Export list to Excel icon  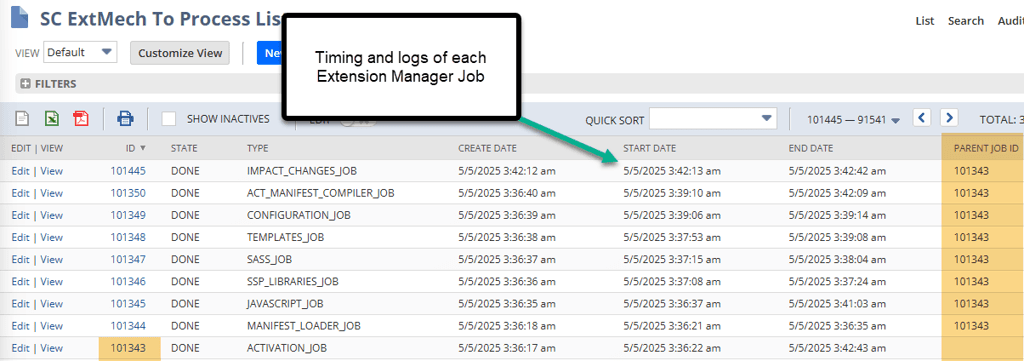click(x=52, y=119)
